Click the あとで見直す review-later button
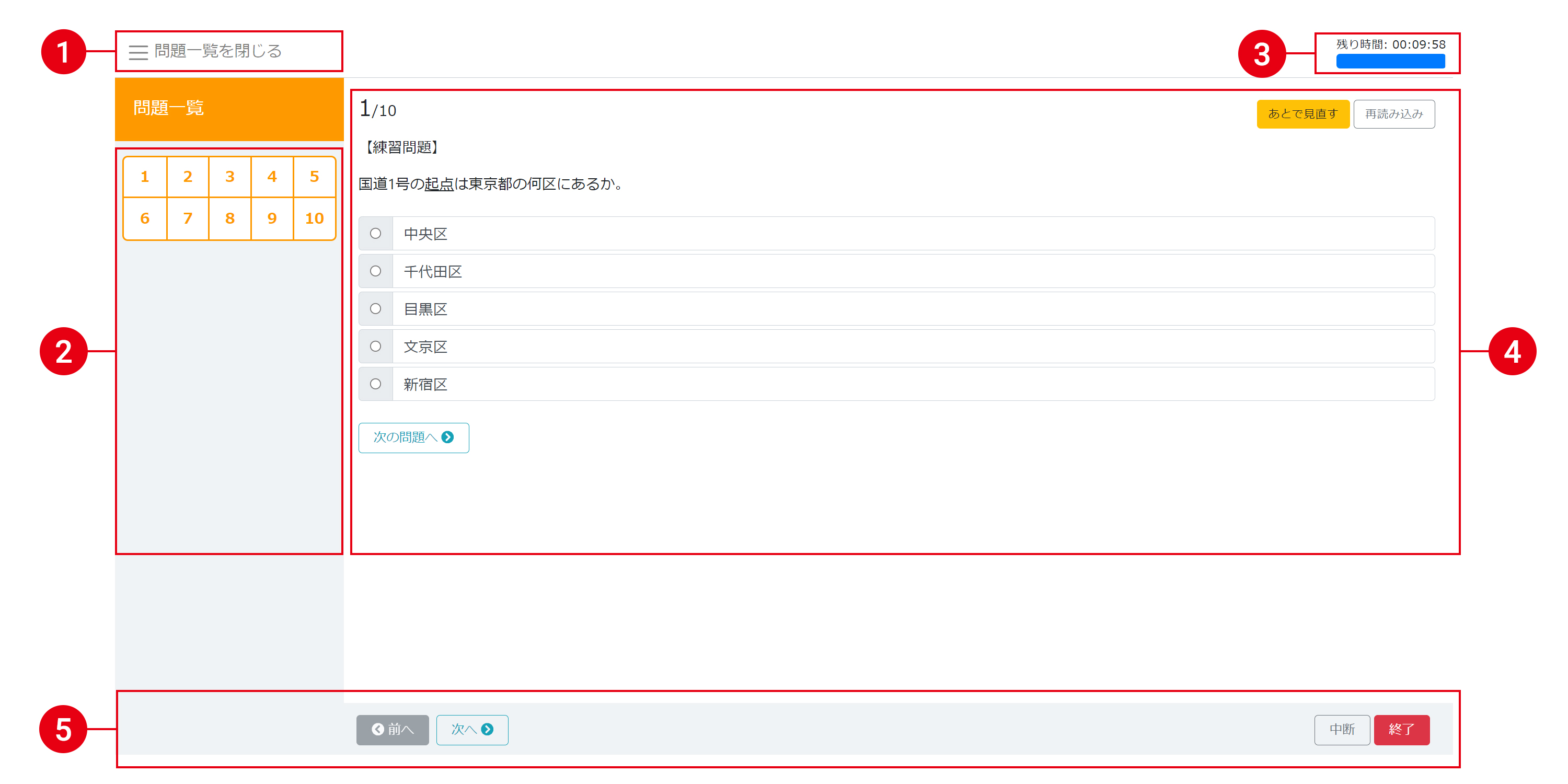1568x784 pixels. click(x=1302, y=114)
